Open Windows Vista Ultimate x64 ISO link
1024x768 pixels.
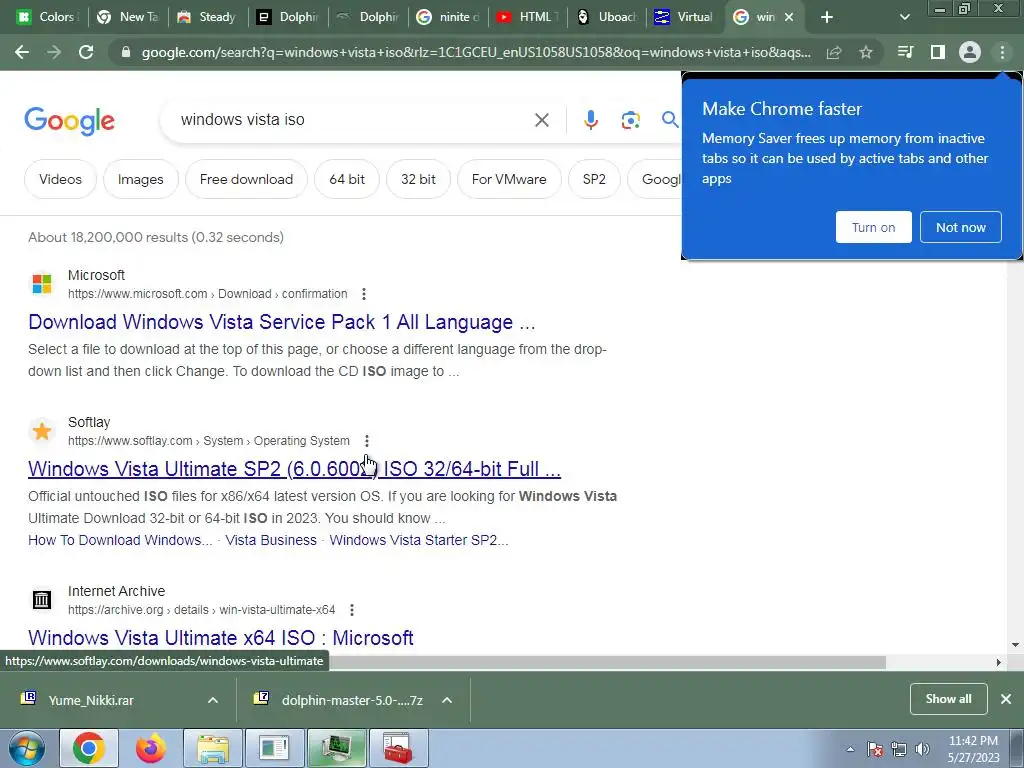tap(221, 637)
